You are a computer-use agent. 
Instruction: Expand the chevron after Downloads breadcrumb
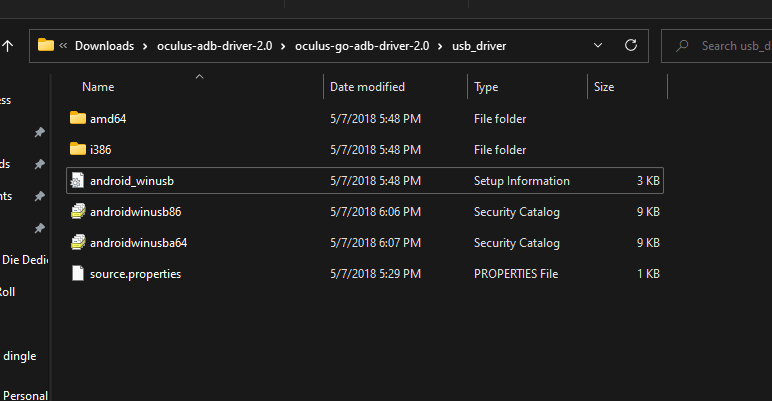click(145, 46)
